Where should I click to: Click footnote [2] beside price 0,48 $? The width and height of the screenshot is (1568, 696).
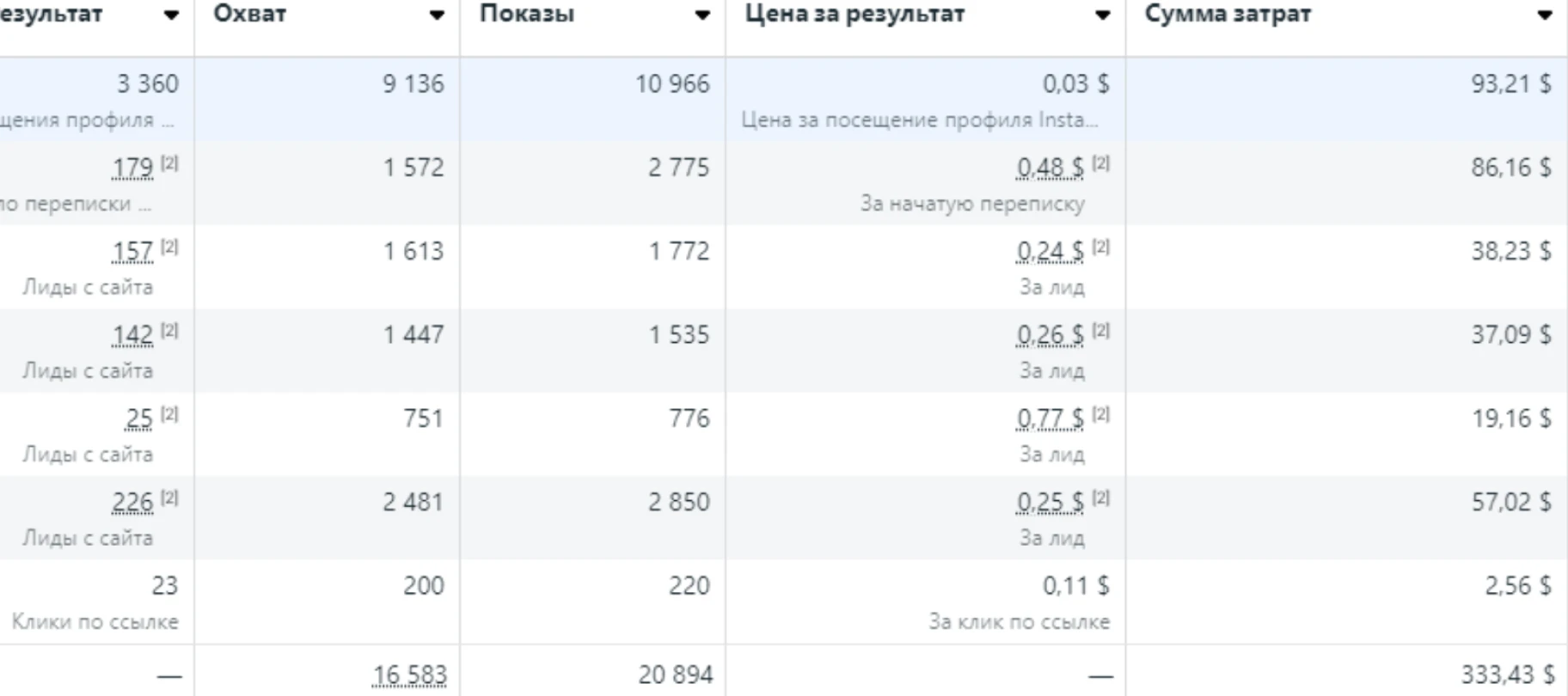[x=1101, y=162]
